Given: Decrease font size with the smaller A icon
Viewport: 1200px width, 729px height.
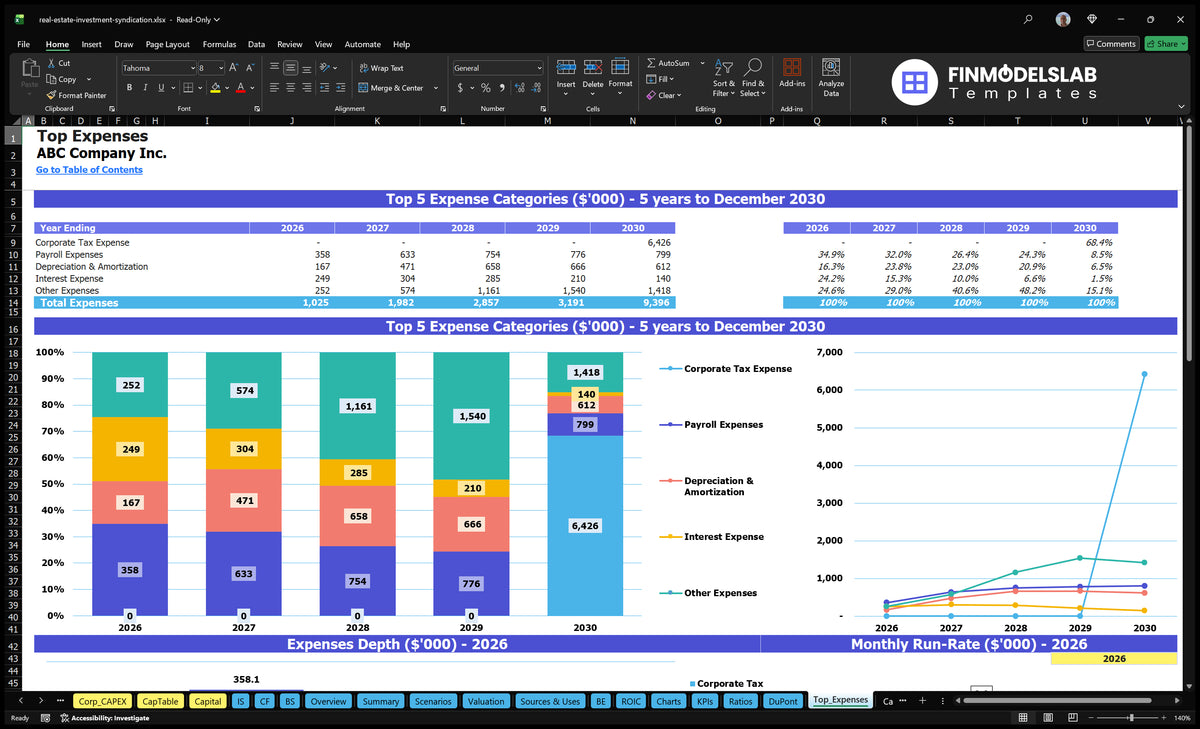Looking at the screenshot, I should click(249, 68).
